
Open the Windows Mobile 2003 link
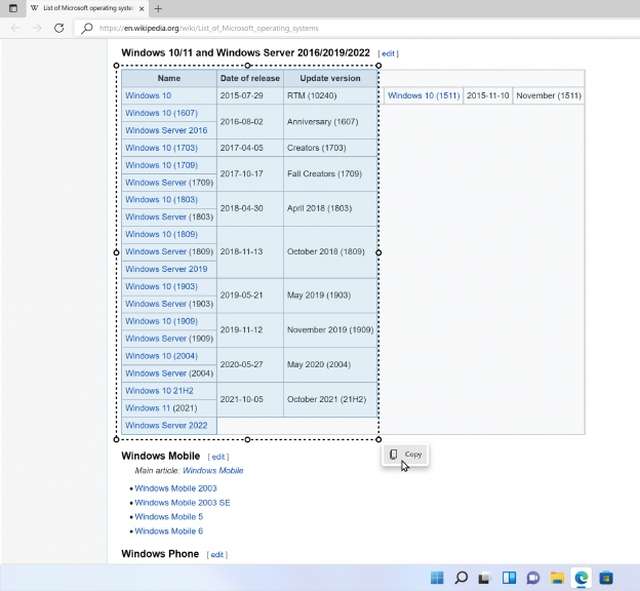point(176,488)
